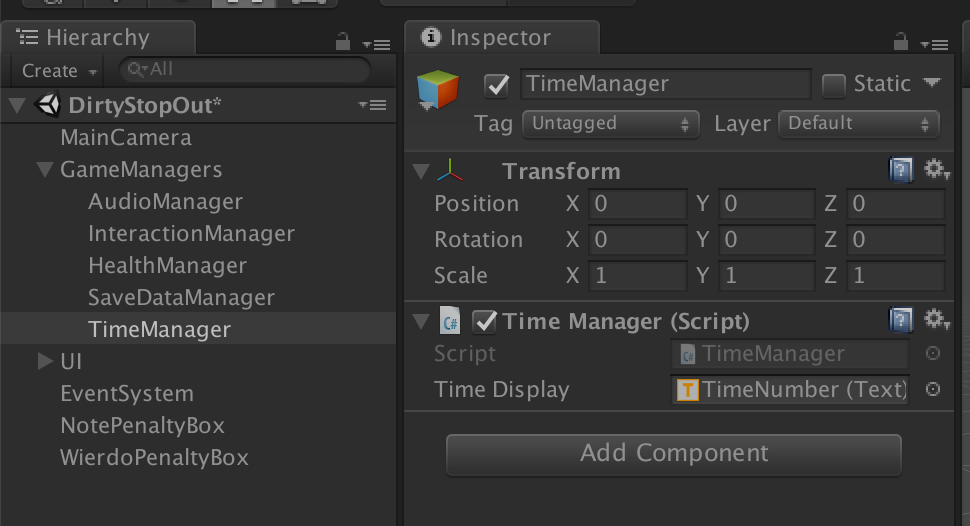The image size is (970, 526).
Task: Click the GameObject cube icon in Inspector
Action: pos(438,91)
